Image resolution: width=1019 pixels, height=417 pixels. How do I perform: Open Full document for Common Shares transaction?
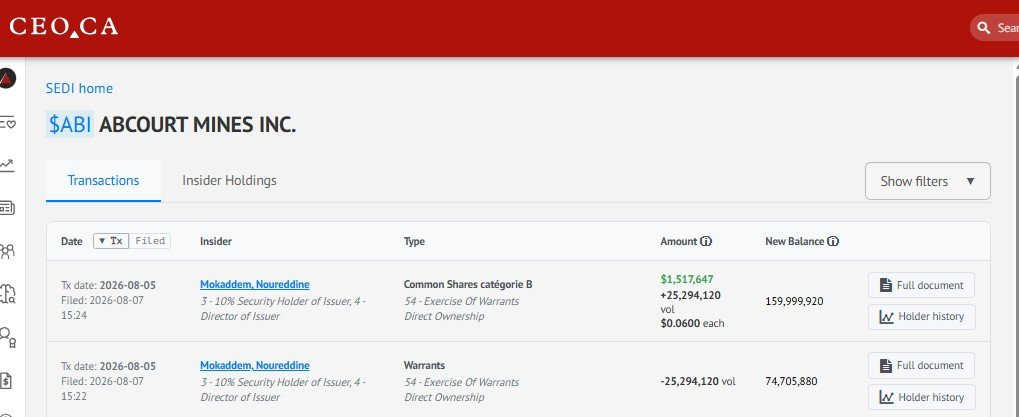pyautogui.click(x=922, y=285)
